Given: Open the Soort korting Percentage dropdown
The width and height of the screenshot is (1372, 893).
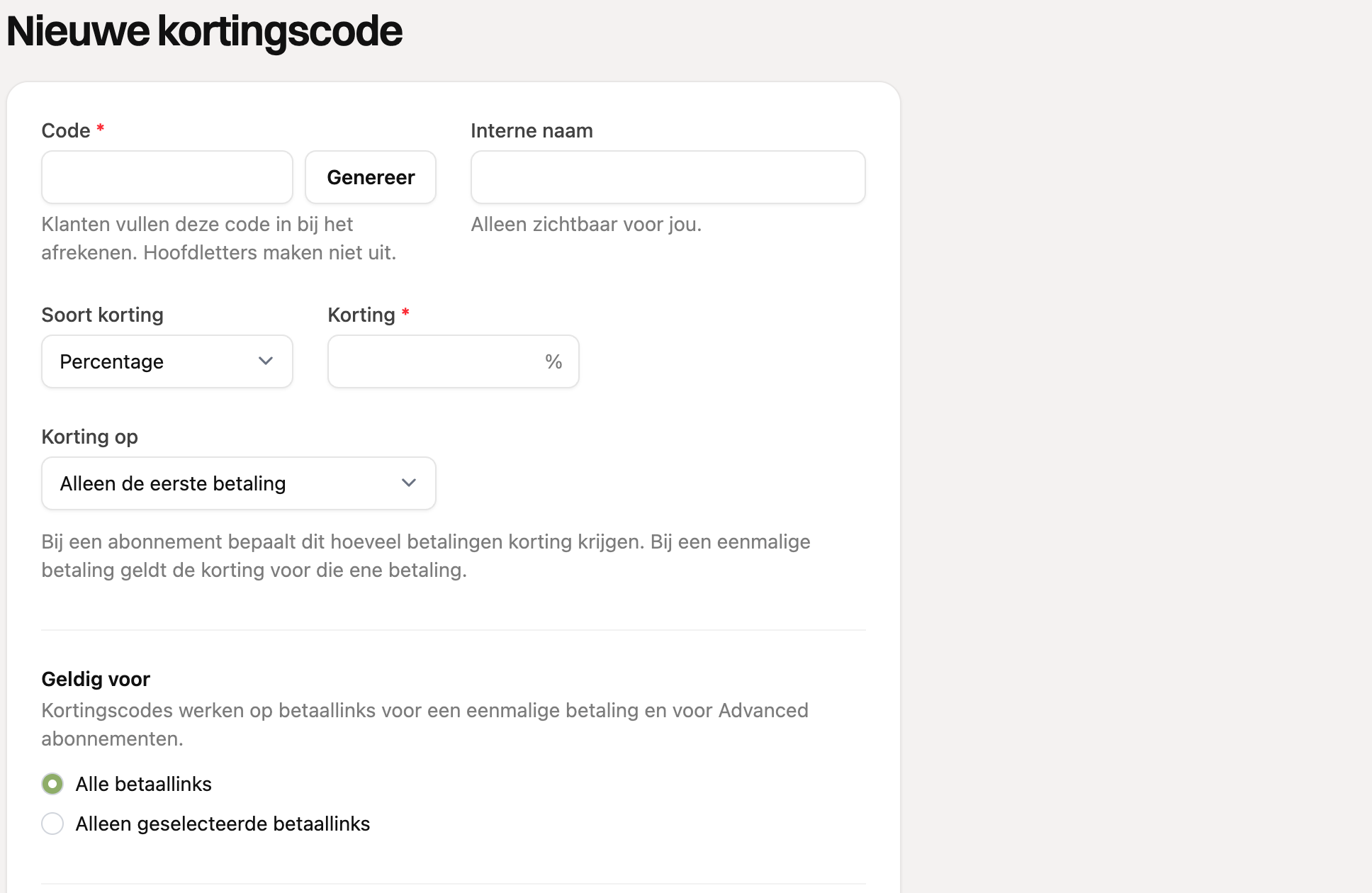Looking at the screenshot, I should (x=167, y=361).
